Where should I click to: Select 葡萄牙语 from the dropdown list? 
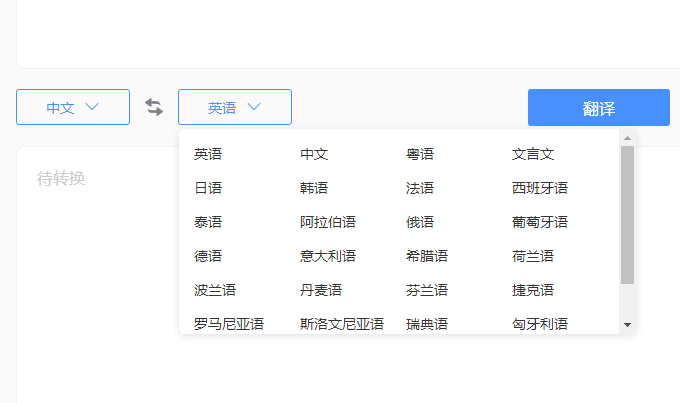pyautogui.click(x=539, y=222)
